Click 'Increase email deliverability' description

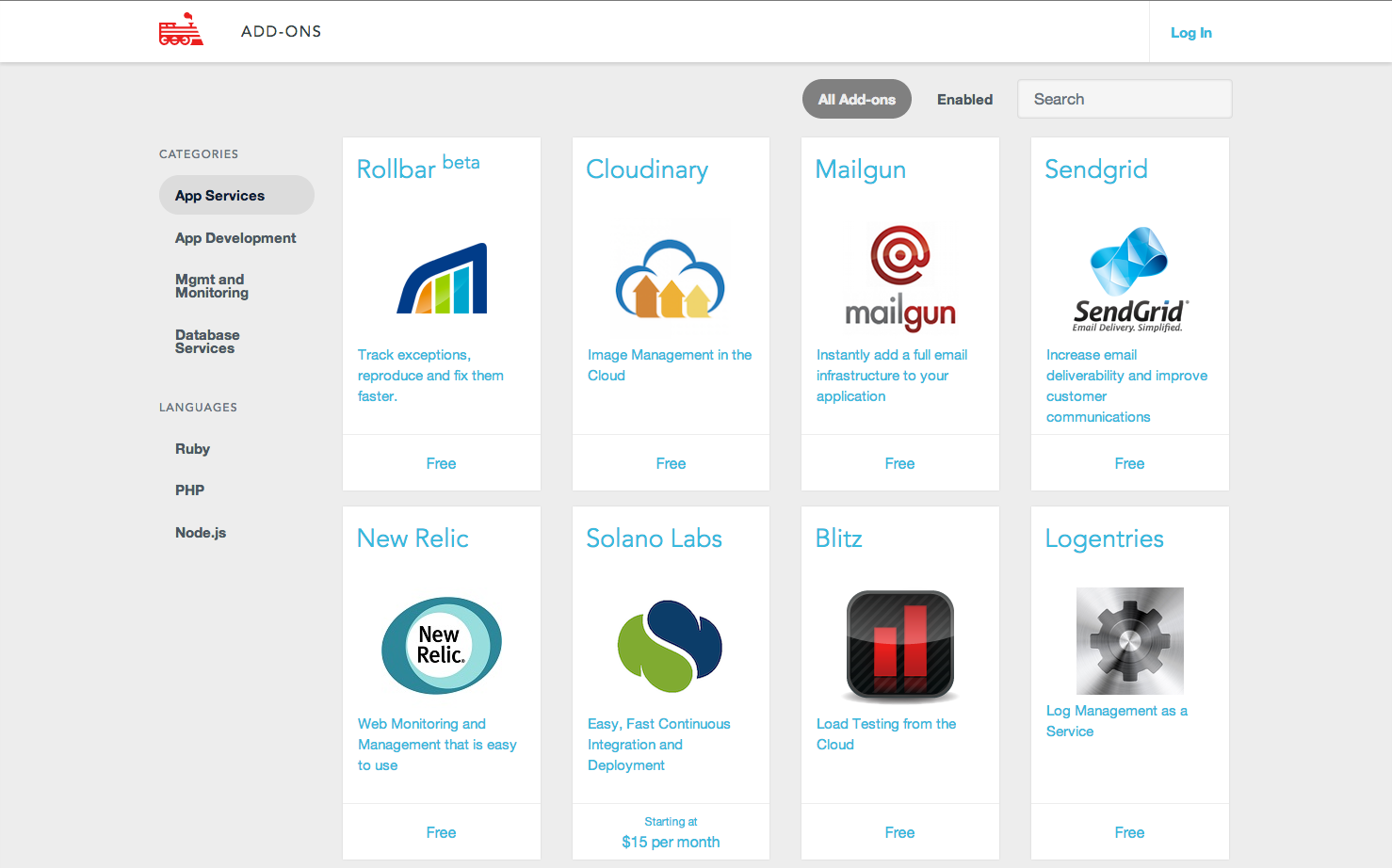pyautogui.click(x=1126, y=386)
